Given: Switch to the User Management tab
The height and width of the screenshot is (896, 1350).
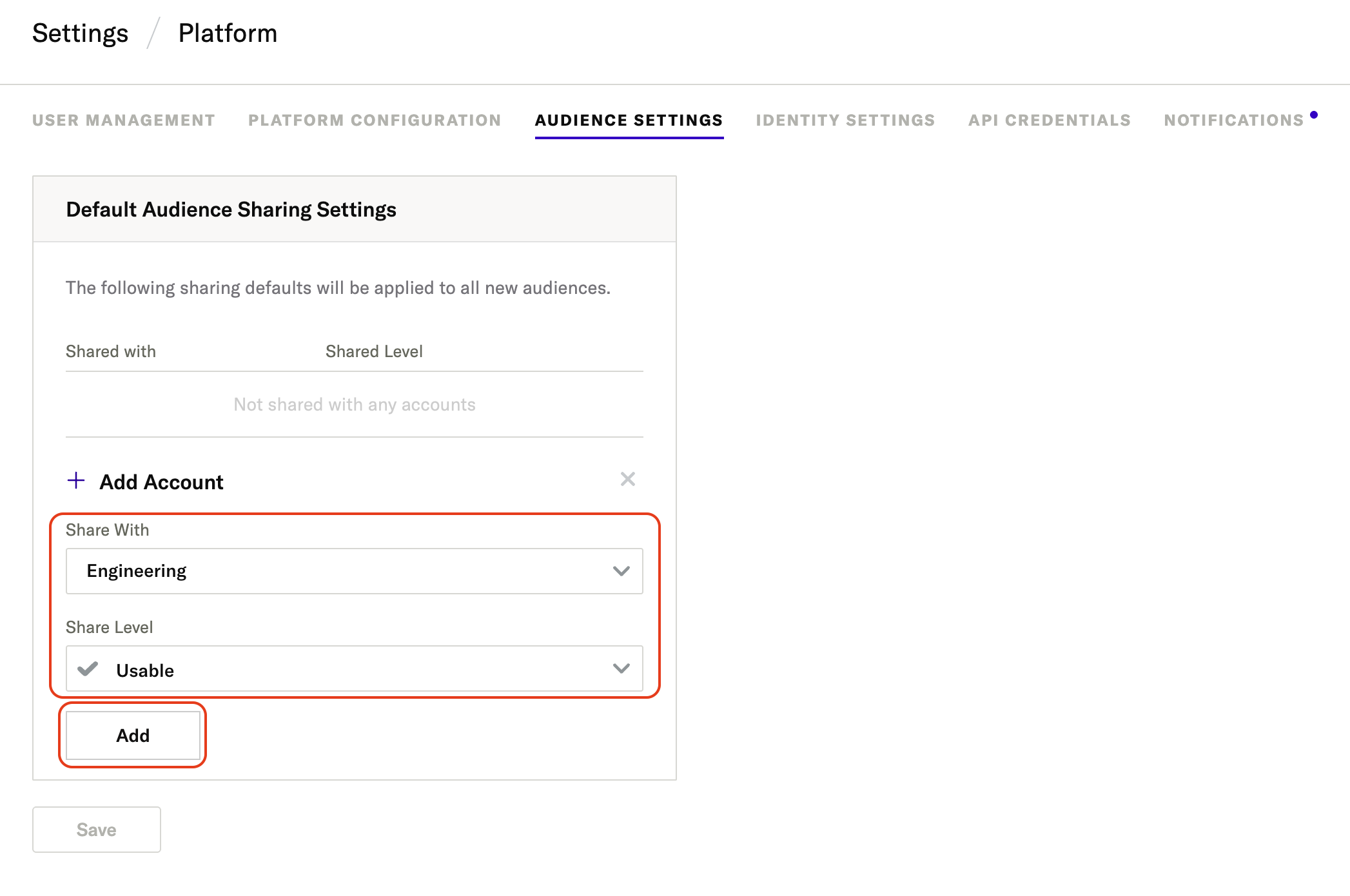Looking at the screenshot, I should (123, 121).
